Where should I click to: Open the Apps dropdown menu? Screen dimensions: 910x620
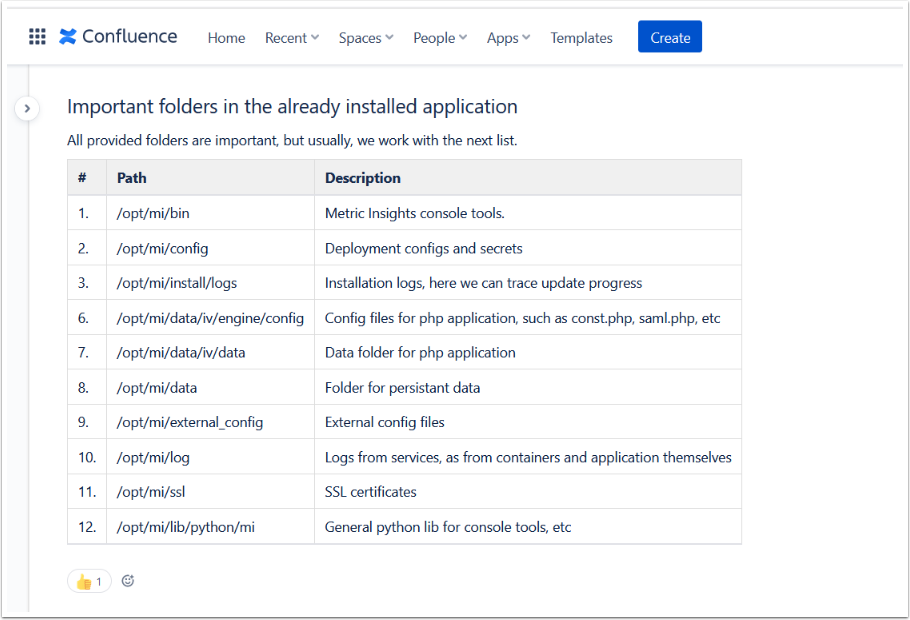(508, 38)
